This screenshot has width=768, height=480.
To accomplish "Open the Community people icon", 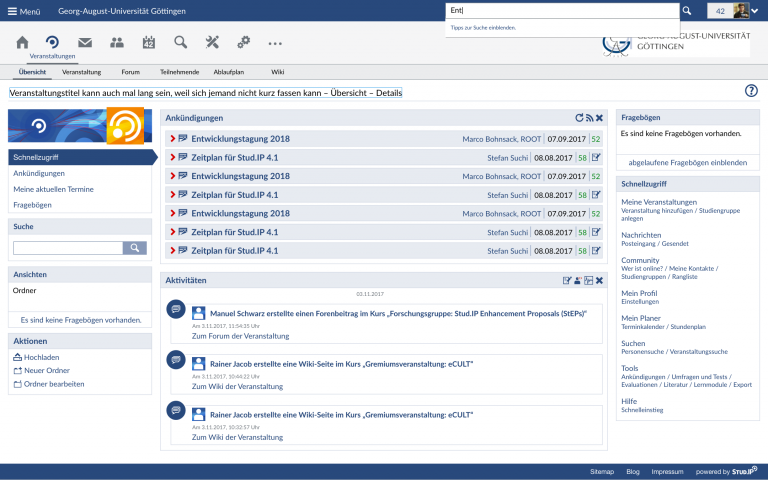I will [117, 42].
